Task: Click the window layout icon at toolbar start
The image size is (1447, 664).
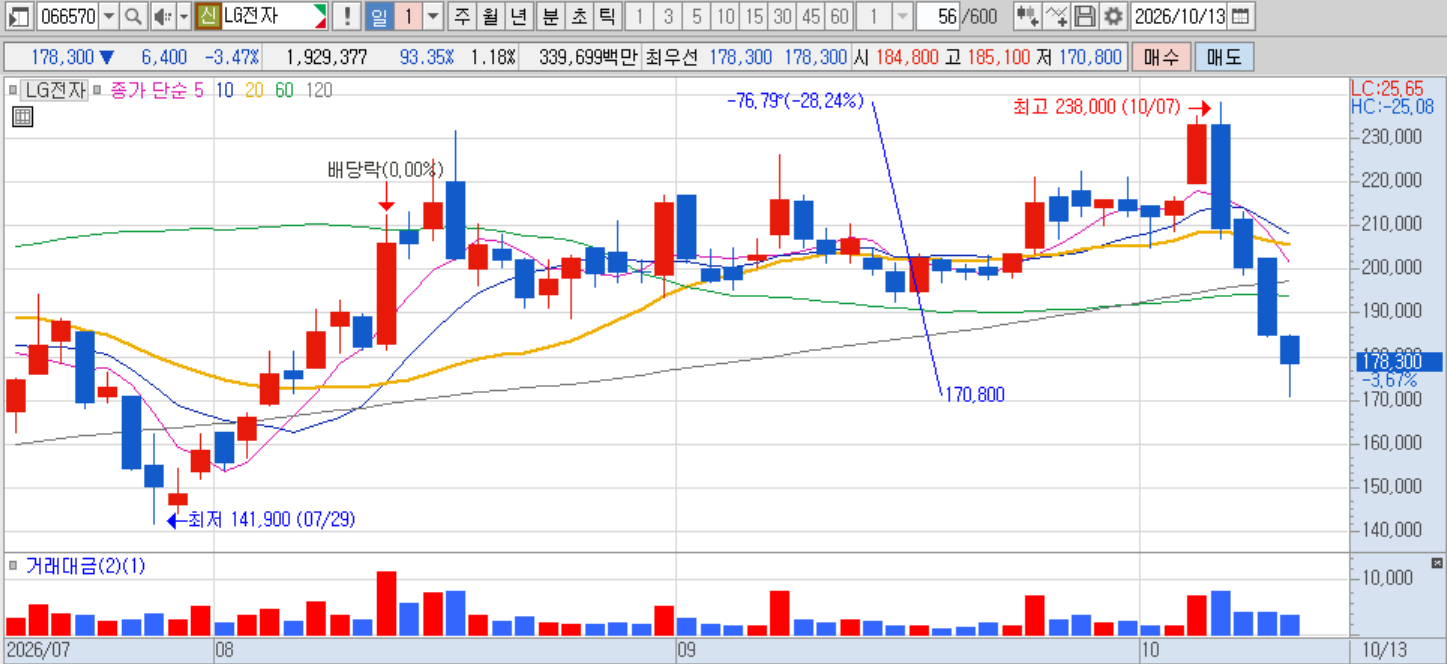Action: coord(18,16)
